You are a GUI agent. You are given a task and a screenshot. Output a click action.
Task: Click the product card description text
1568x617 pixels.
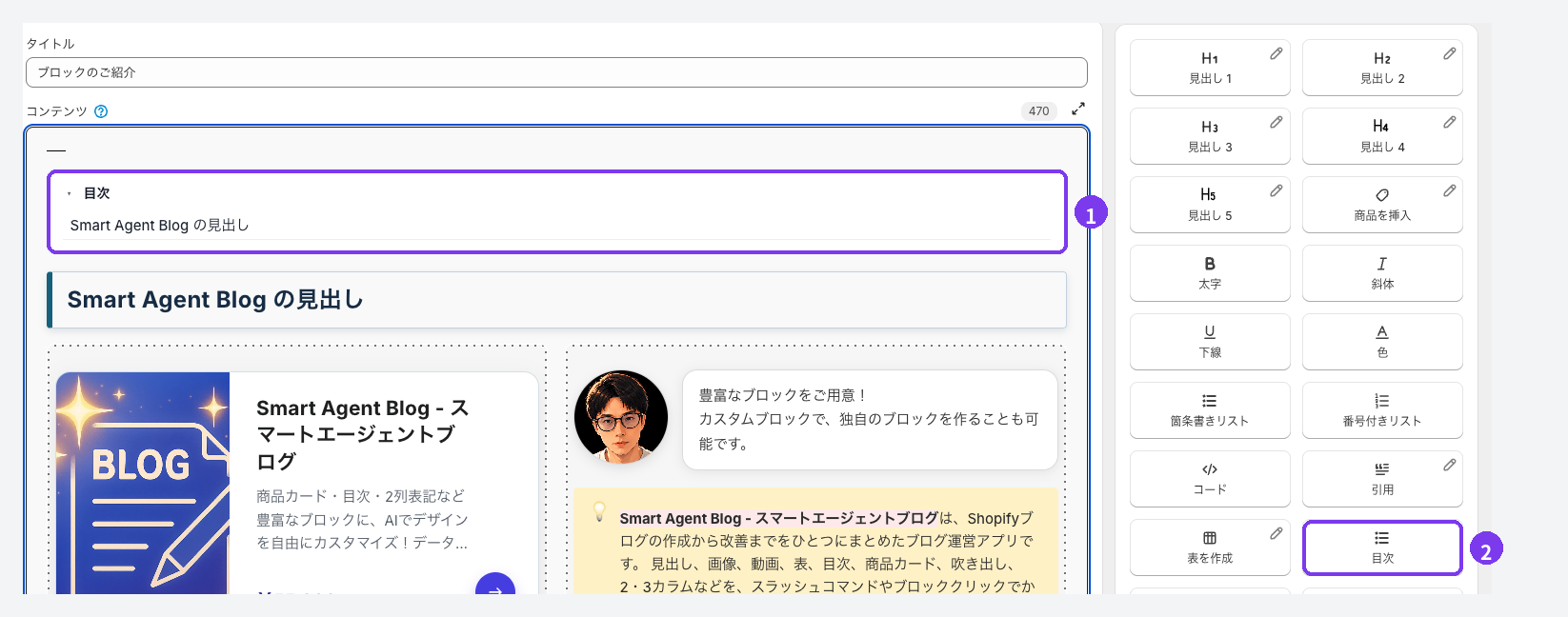coord(362,520)
